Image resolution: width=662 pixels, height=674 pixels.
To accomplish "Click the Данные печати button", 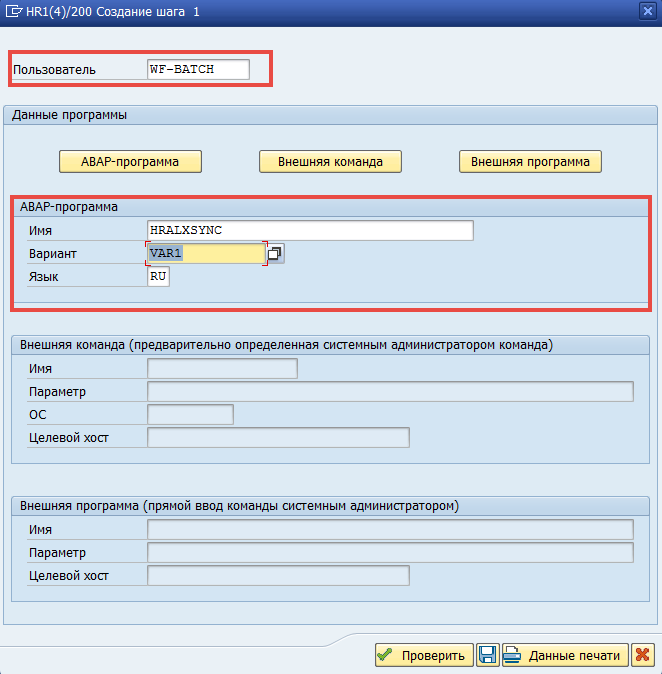I will coord(565,655).
